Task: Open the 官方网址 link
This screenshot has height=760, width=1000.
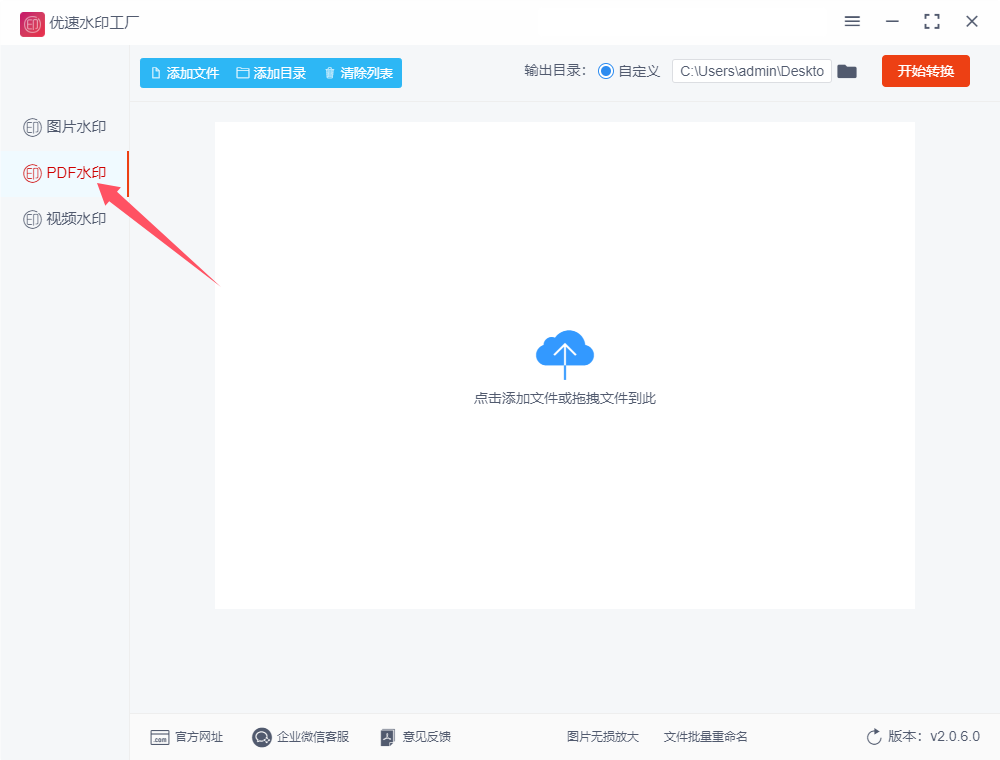Action: [186, 737]
